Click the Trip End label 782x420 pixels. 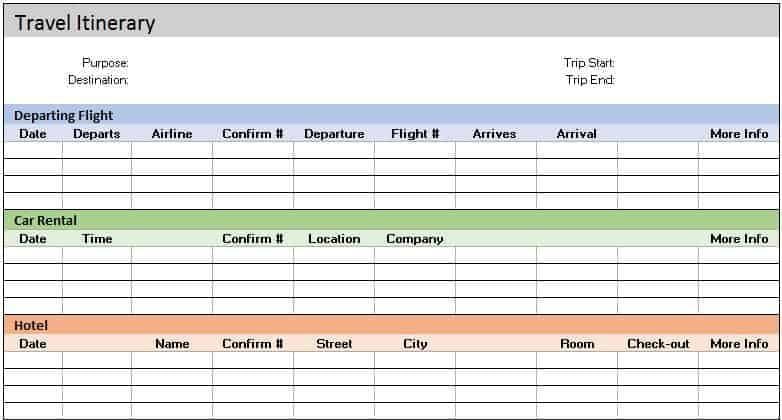[590, 80]
